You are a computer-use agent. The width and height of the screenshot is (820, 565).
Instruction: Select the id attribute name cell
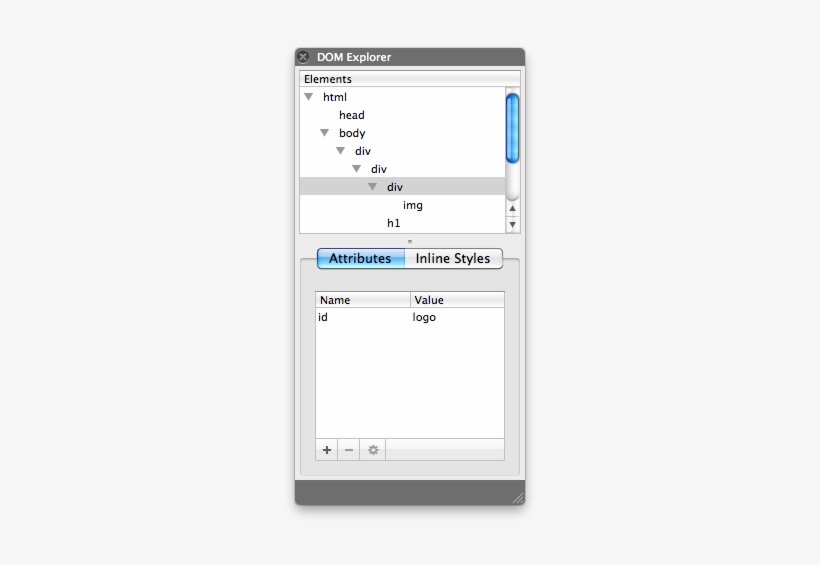tap(363, 317)
